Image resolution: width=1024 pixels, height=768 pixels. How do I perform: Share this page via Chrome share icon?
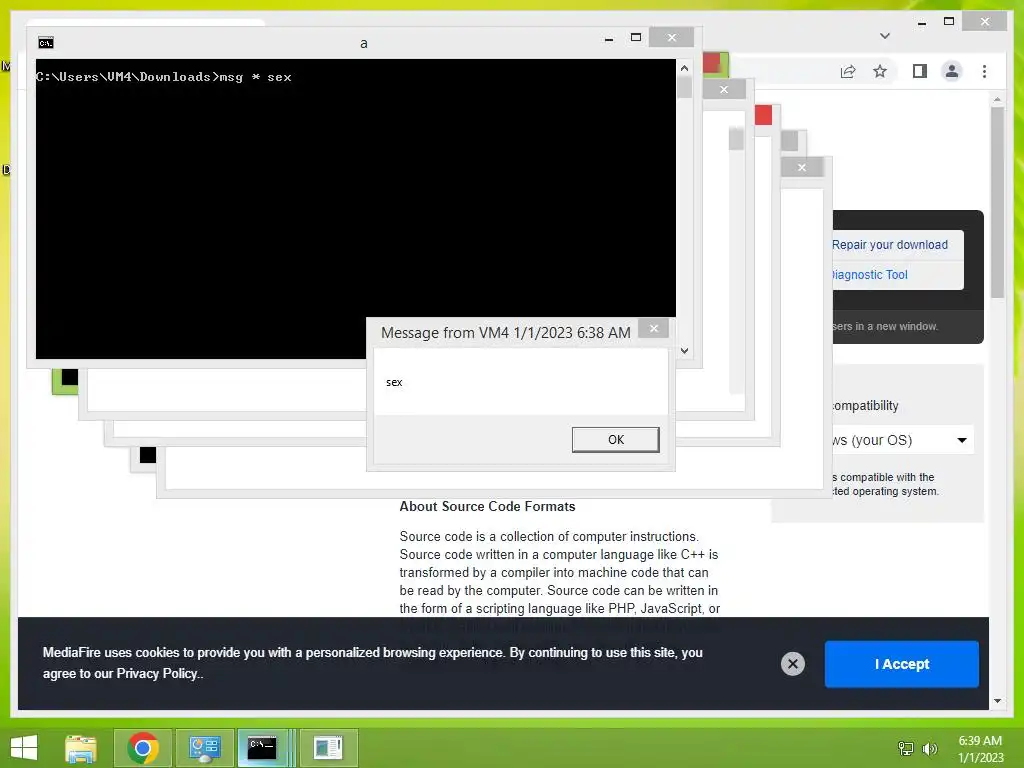point(848,71)
